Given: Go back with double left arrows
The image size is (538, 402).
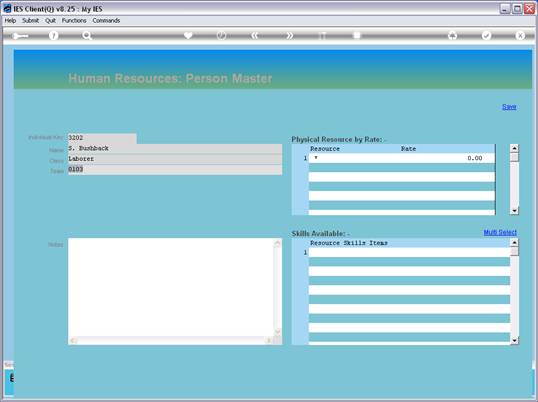Looking at the screenshot, I should tap(255, 35).
